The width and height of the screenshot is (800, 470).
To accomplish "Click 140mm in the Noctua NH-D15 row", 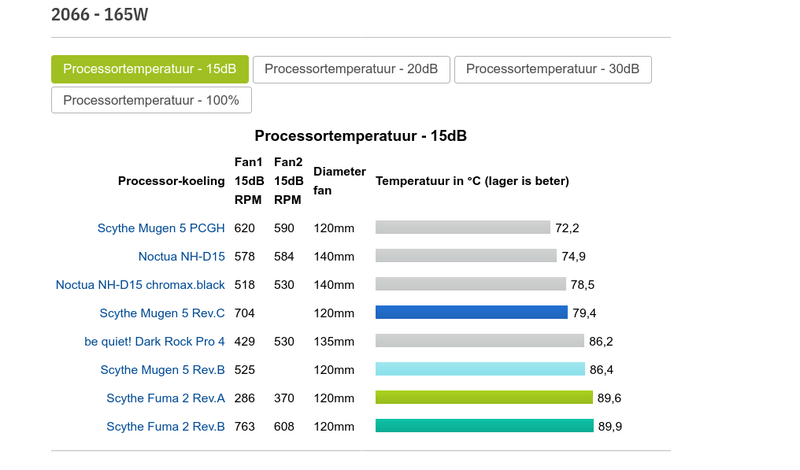I will coord(334,256).
